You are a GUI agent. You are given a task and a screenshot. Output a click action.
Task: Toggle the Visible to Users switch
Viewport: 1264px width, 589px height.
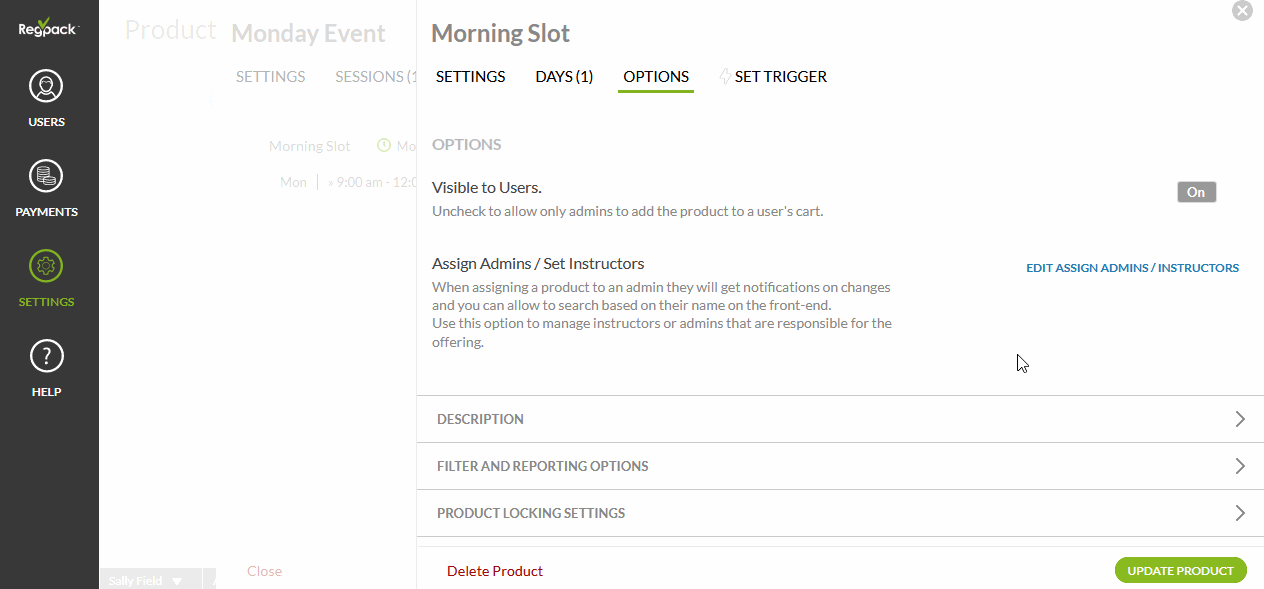coord(1196,192)
